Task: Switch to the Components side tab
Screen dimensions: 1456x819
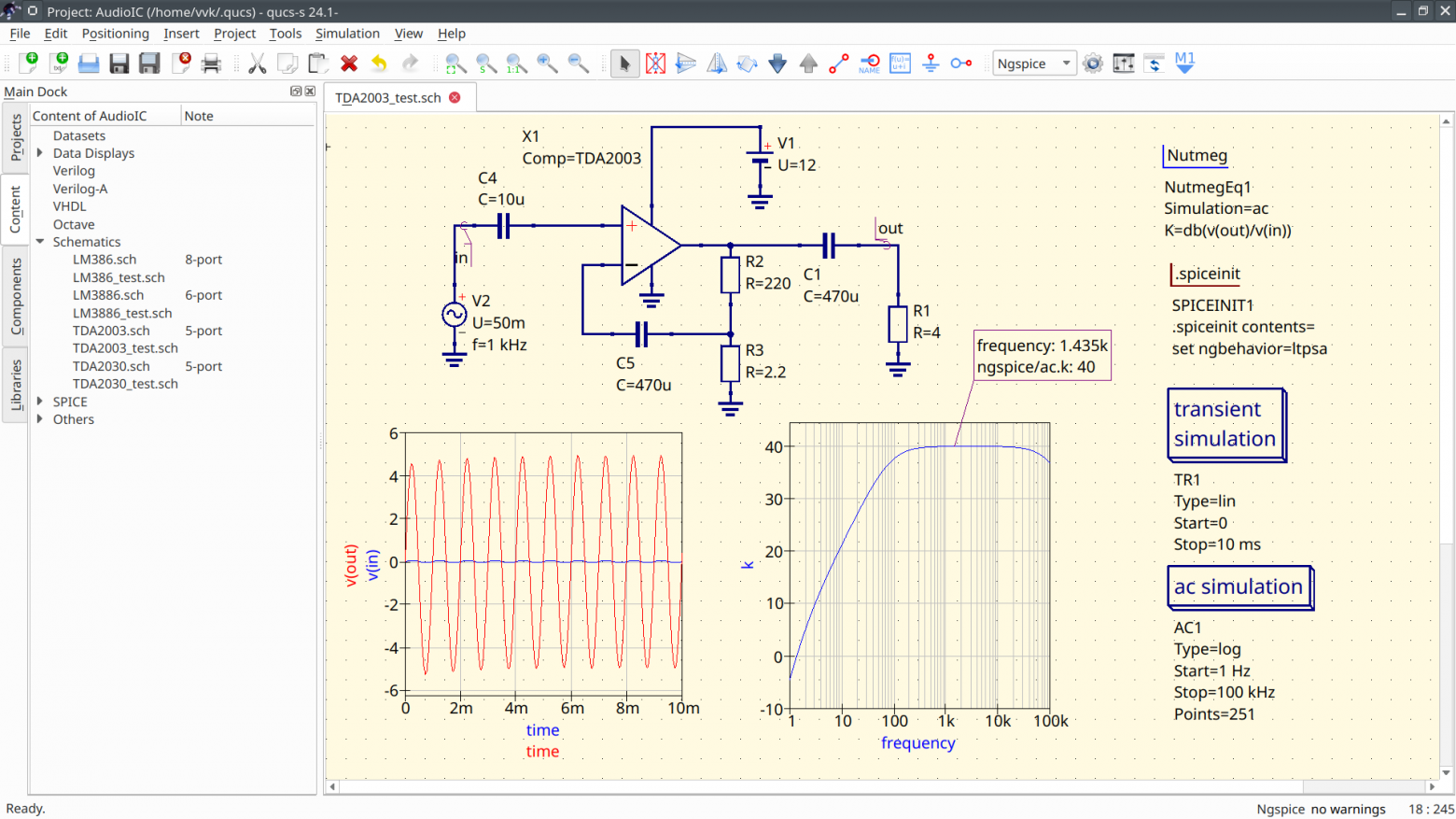Action: 15,296
